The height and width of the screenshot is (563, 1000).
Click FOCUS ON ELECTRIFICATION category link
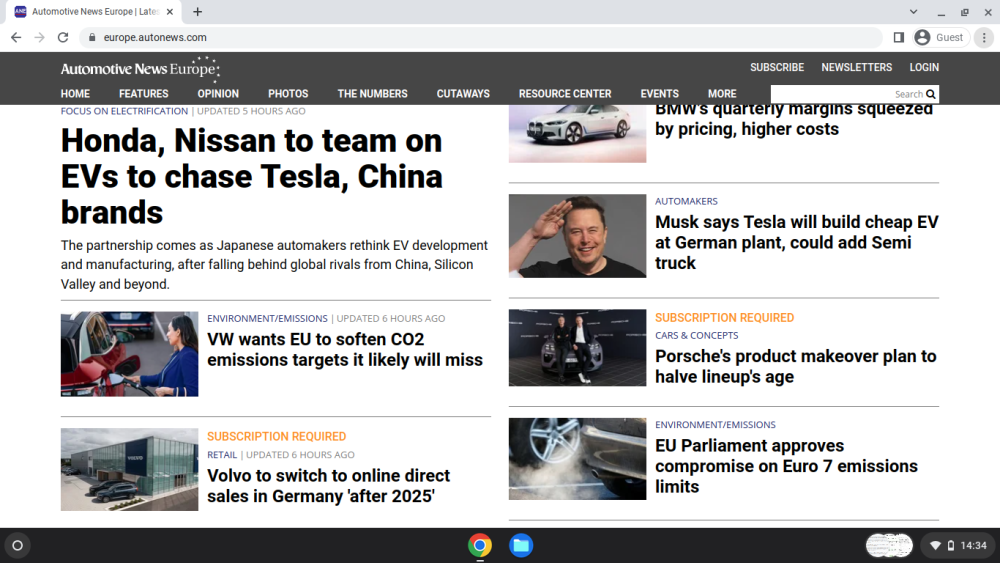pos(124,111)
